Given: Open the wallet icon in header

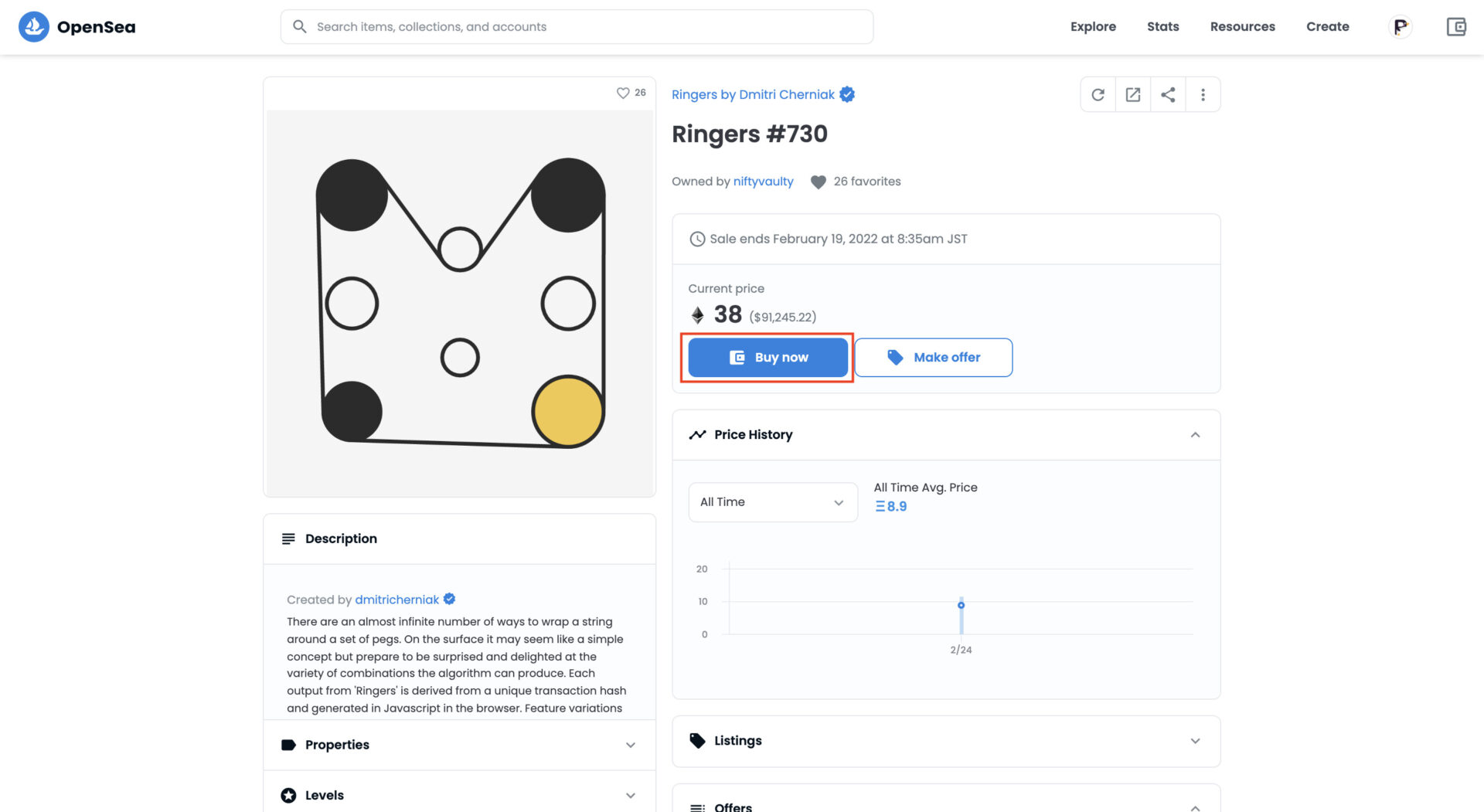Looking at the screenshot, I should click(1456, 27).
